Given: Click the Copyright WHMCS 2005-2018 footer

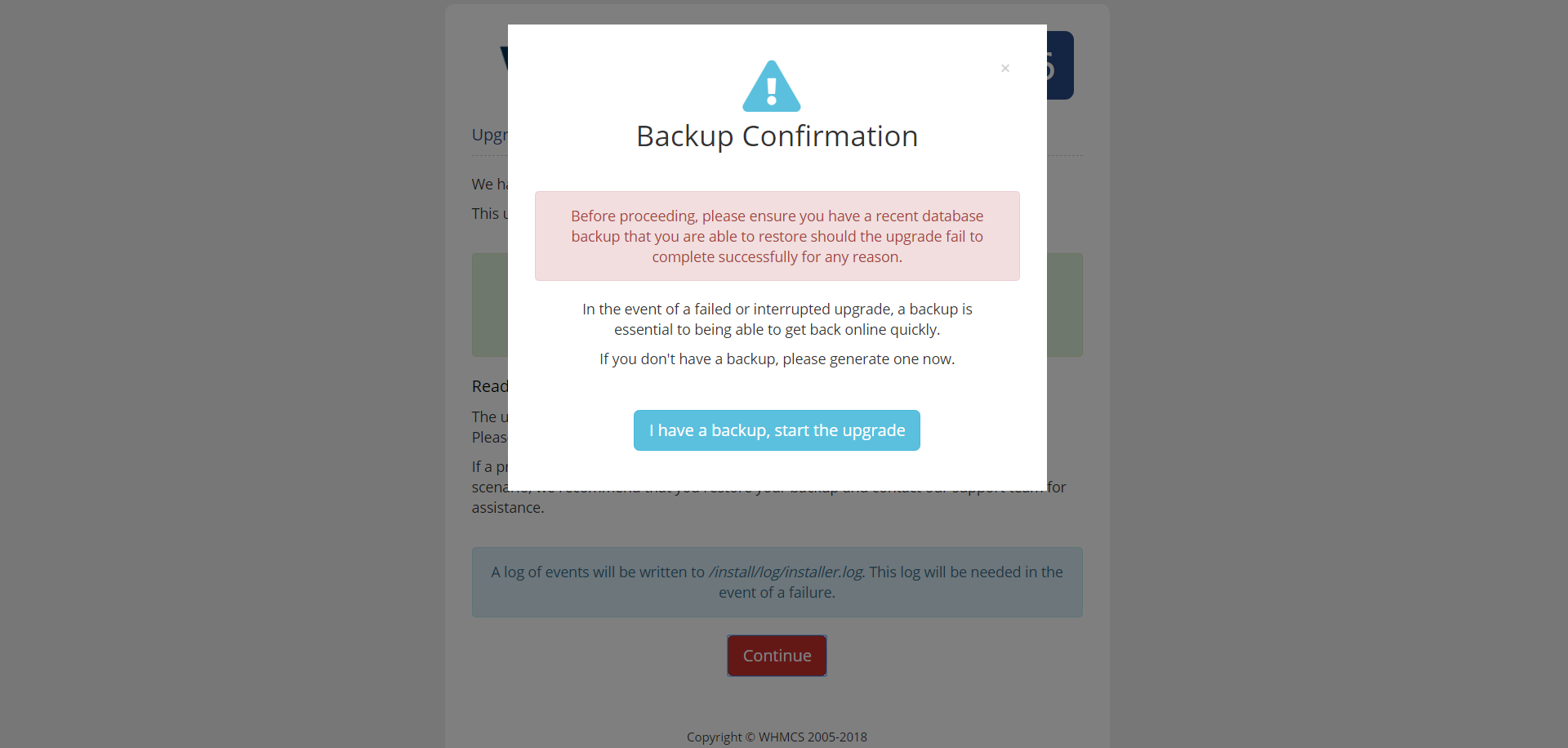Looking at the screenshot, I should (x=777, y=737).
